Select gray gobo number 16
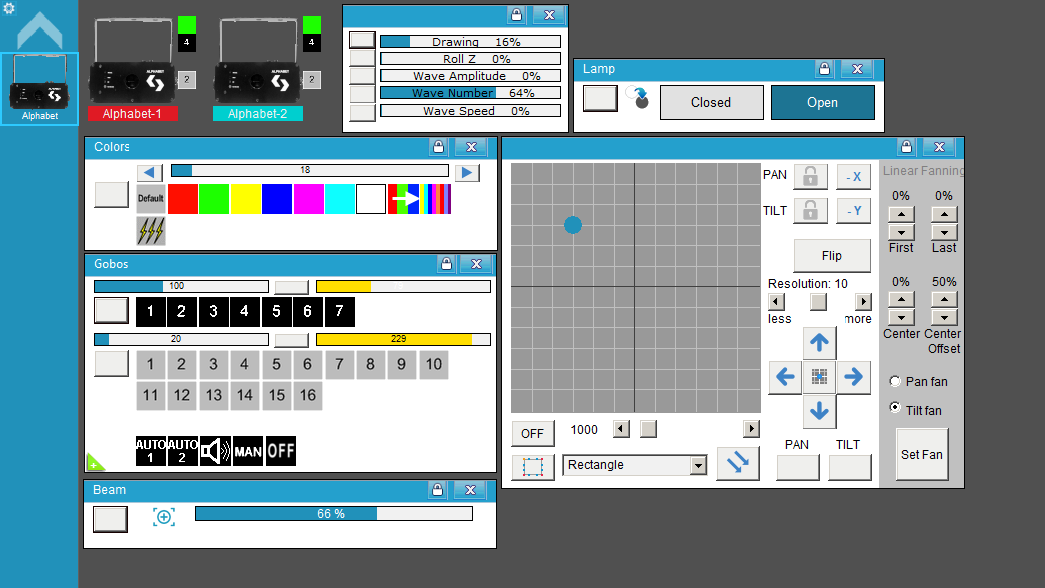Viewport: 1045px width, 588px height. coord(308,395)
